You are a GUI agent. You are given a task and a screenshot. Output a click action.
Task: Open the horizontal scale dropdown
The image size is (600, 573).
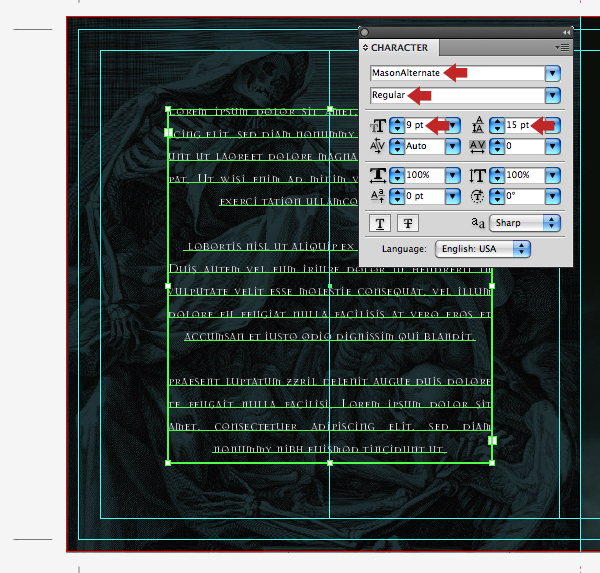point(453,176)
